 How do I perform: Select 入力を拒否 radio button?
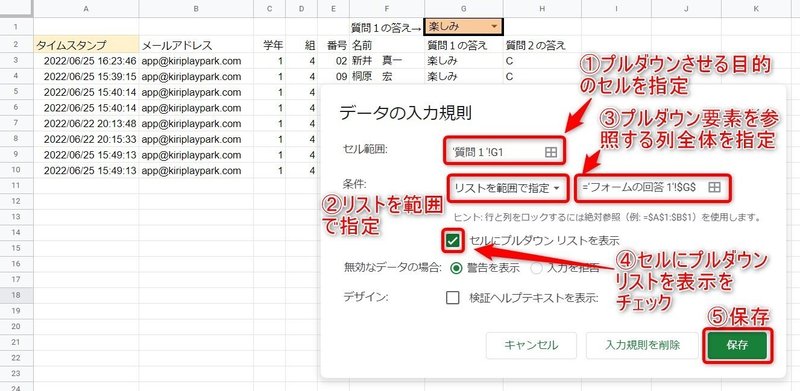click(536, 268)
